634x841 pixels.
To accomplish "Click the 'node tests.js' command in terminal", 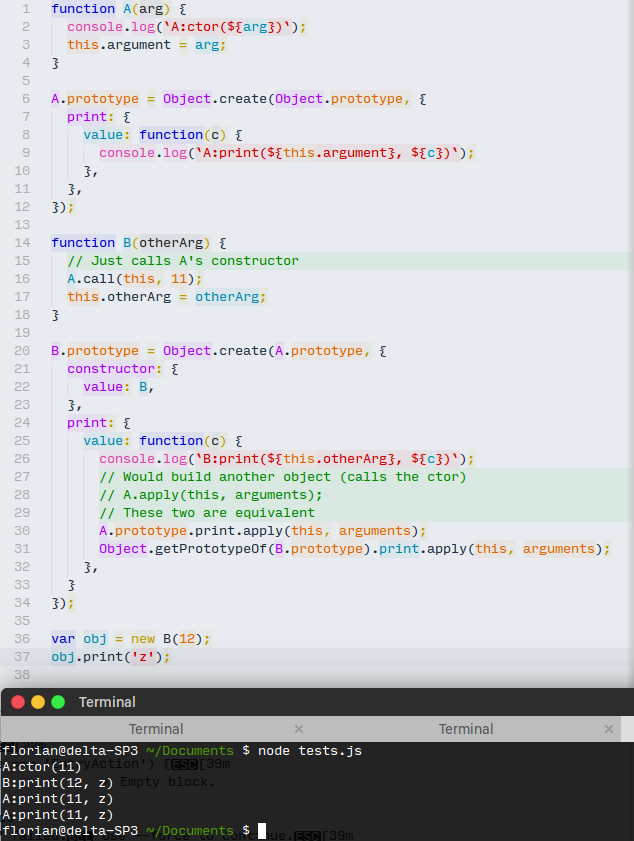I will click(310, 750).
